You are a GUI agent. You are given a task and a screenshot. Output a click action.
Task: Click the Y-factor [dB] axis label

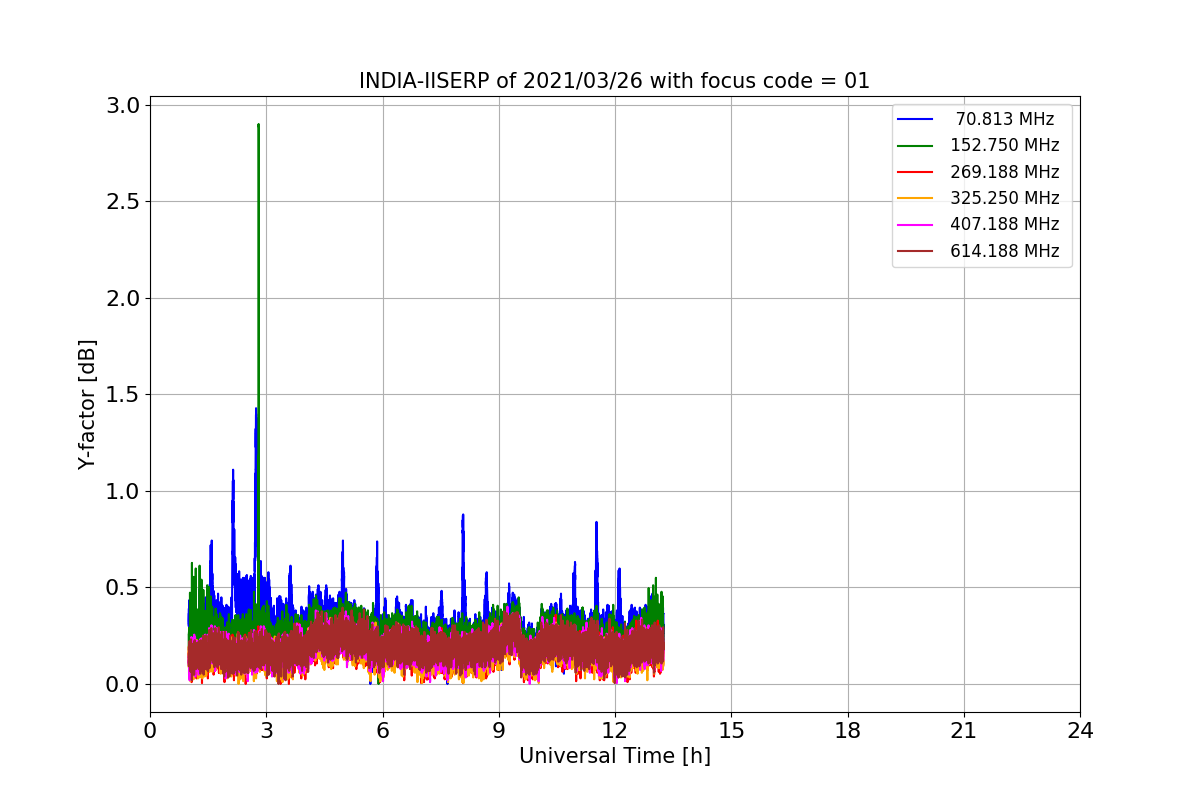88,404
